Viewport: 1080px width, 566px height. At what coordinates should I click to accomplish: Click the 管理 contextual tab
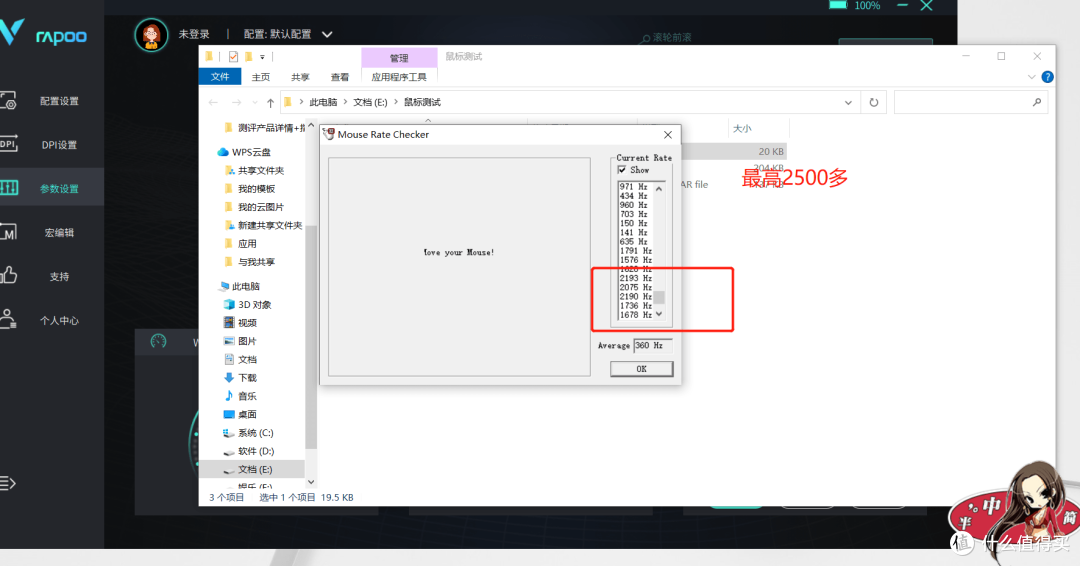[399, 58]
